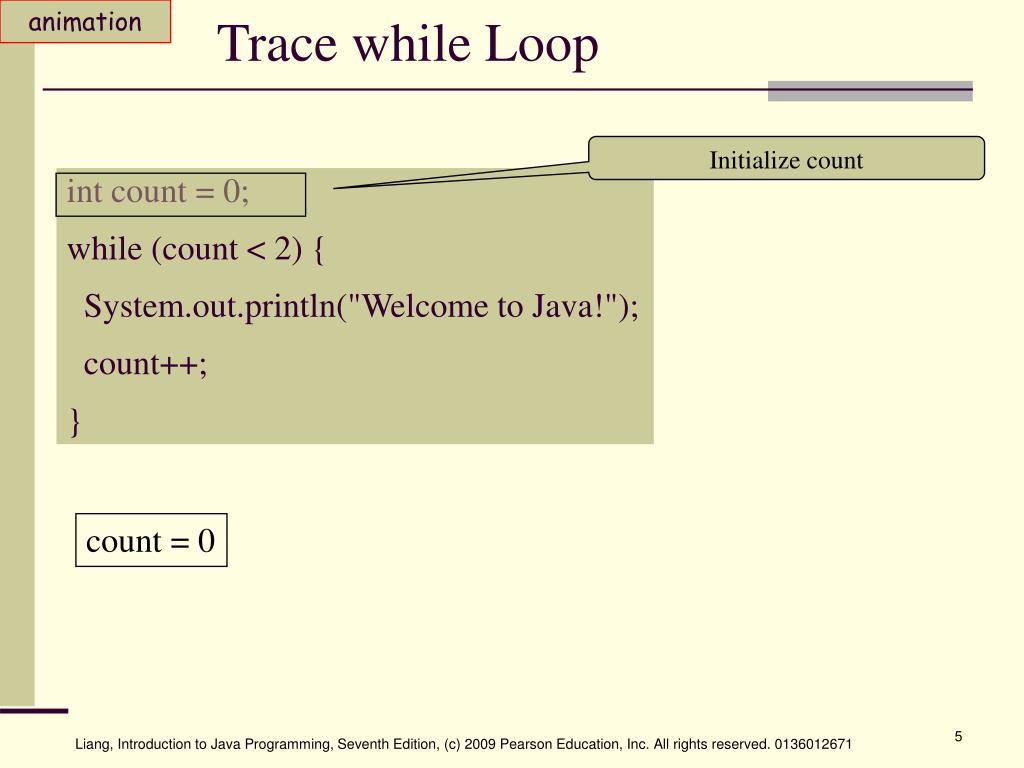Click the closing curly brace of the loop
This screenshot has width=1024, height=768.
[74, 421]
